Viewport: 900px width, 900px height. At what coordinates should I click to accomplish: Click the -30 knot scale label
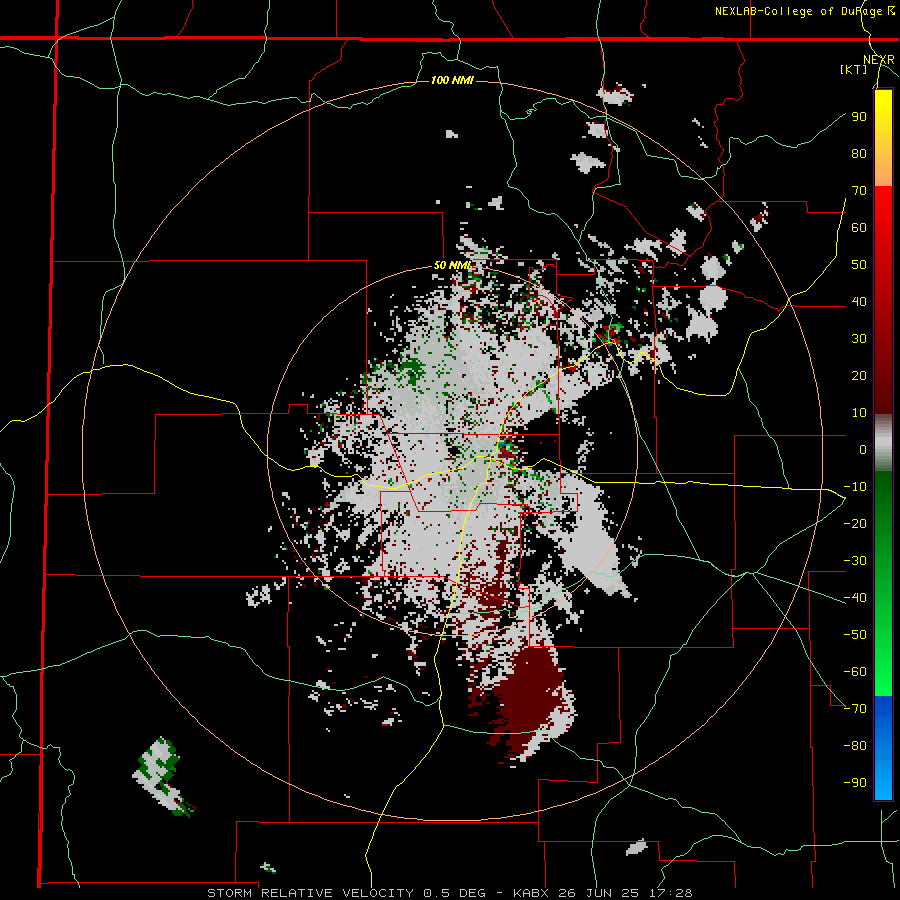855,561
